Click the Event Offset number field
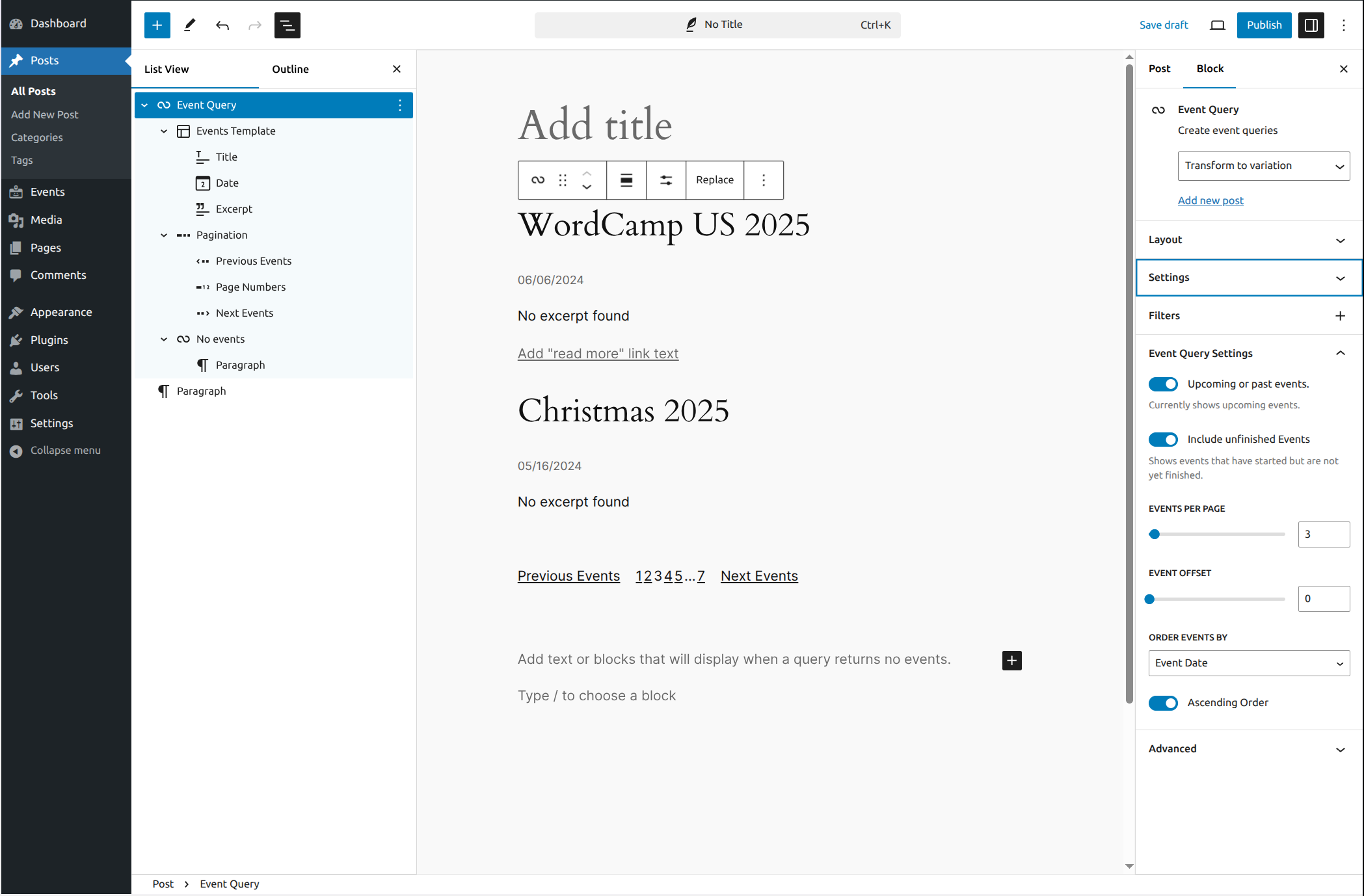 click(1324, 599)
